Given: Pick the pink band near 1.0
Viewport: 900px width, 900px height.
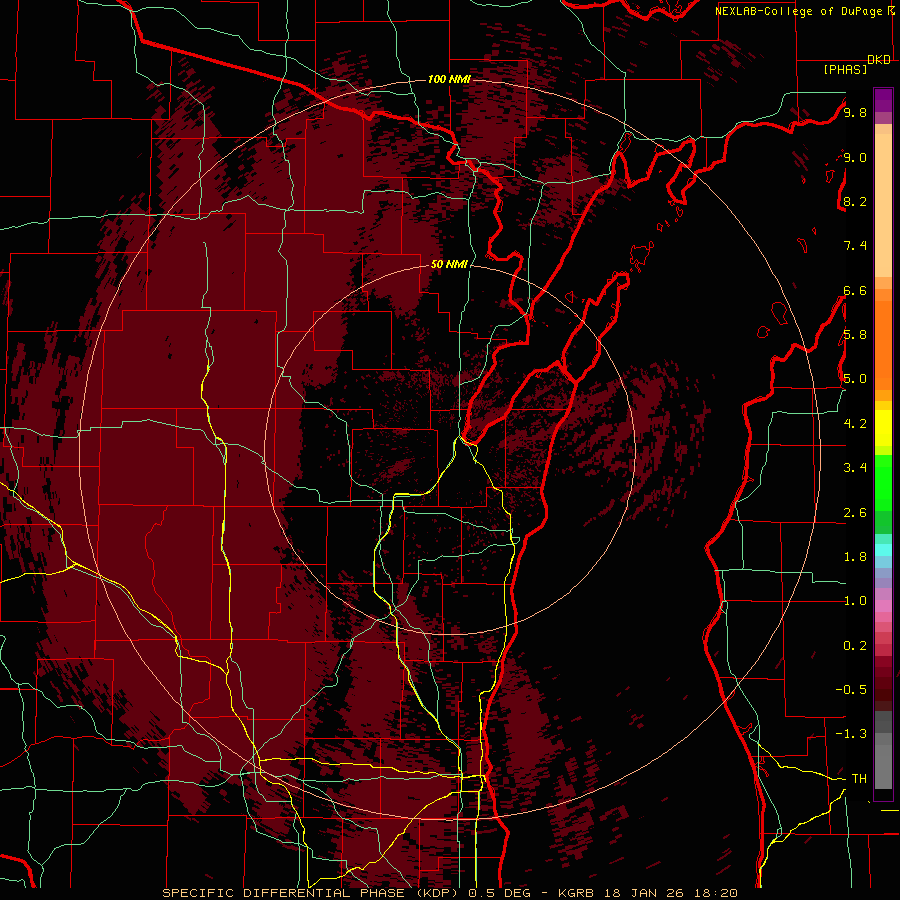Looking at the screenshot, I should [883, 606].
